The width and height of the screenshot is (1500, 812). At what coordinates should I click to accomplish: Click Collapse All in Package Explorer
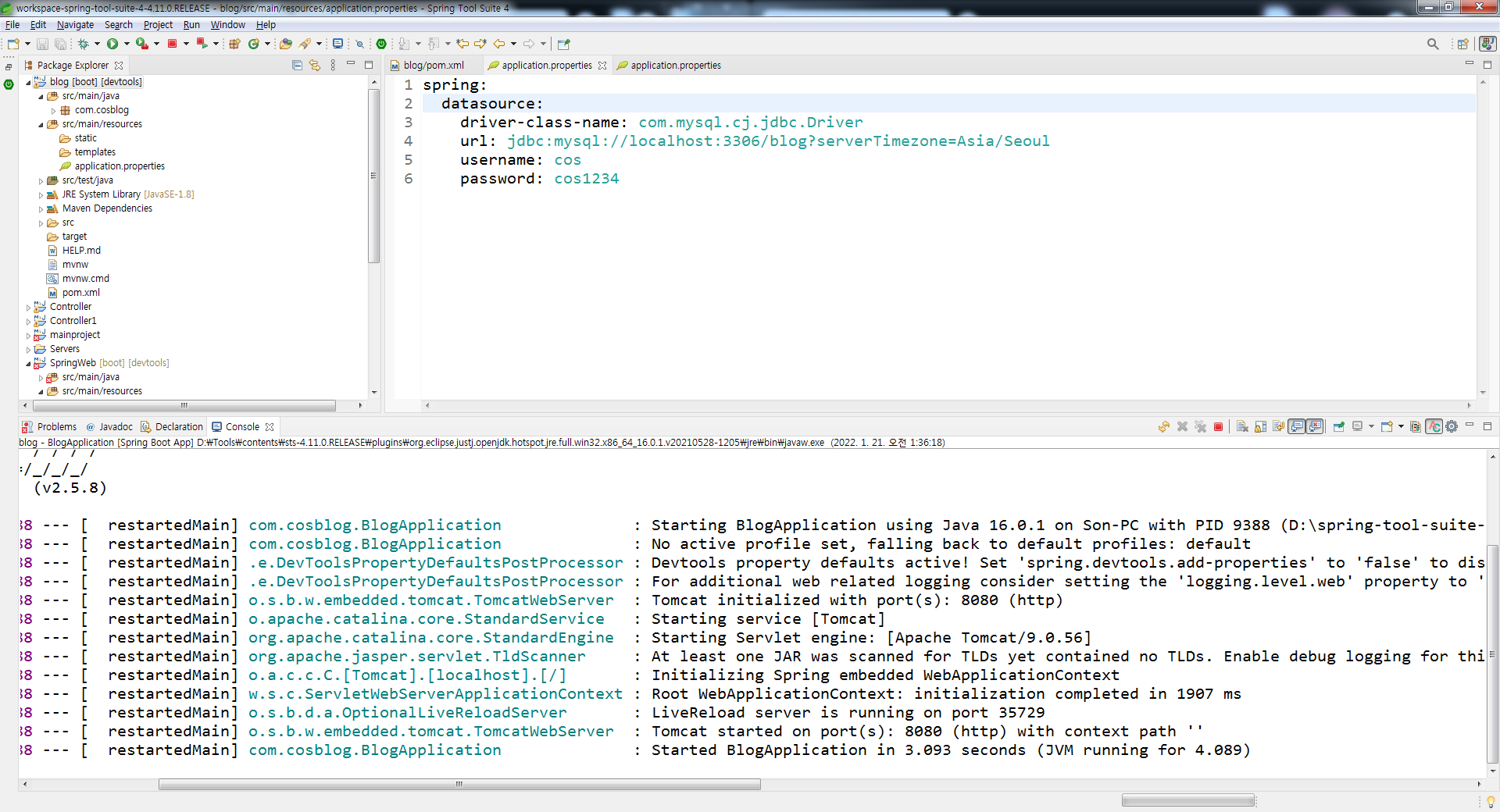297,65
